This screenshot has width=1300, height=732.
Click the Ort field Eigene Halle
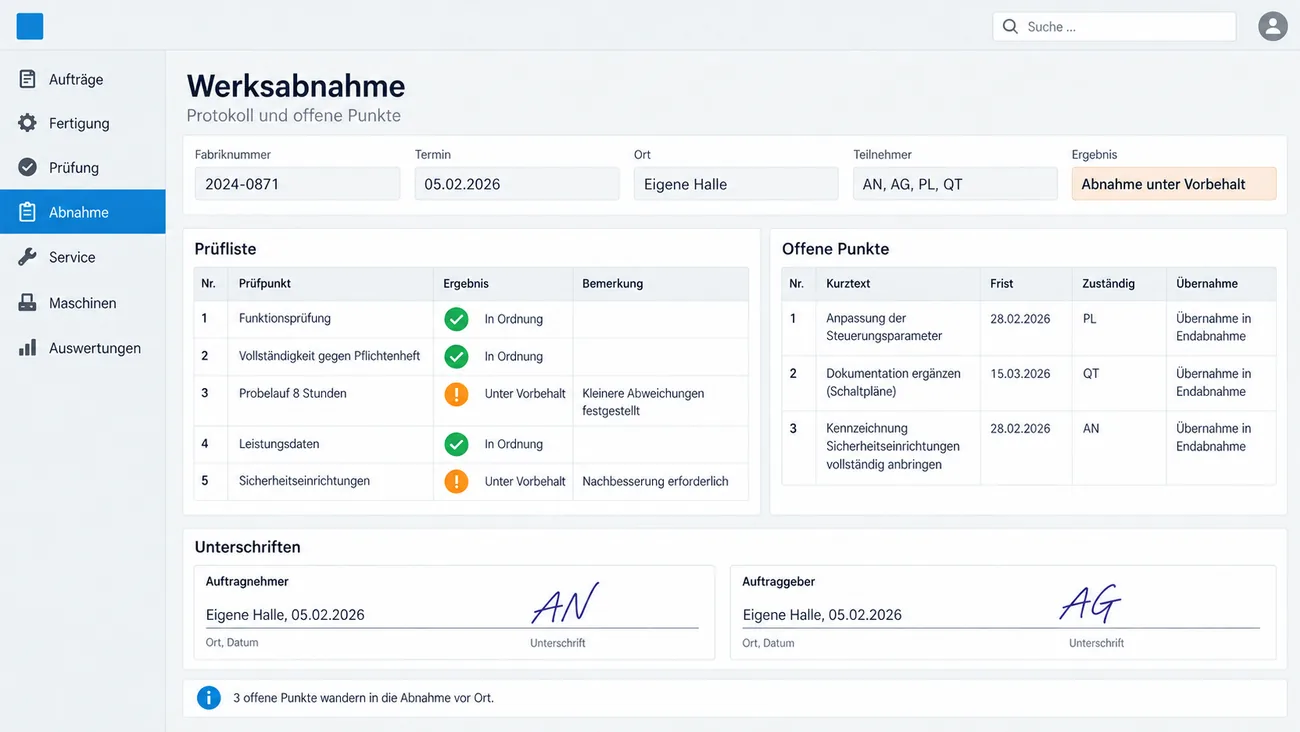click(736, 184)
